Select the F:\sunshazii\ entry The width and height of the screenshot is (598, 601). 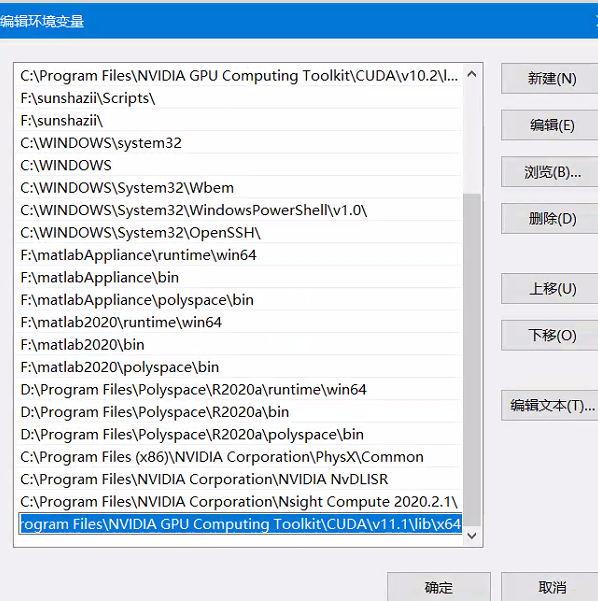click(x=238, y=121)
